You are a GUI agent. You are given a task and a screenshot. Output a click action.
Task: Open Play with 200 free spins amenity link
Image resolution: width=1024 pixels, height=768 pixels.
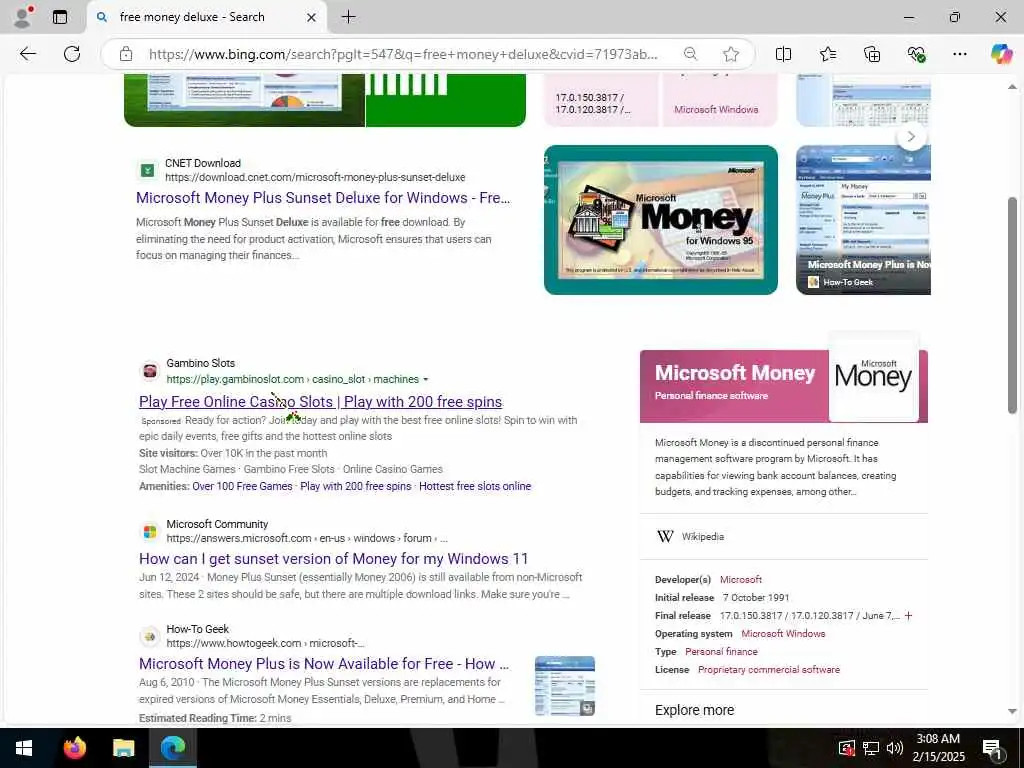[356, 487]
